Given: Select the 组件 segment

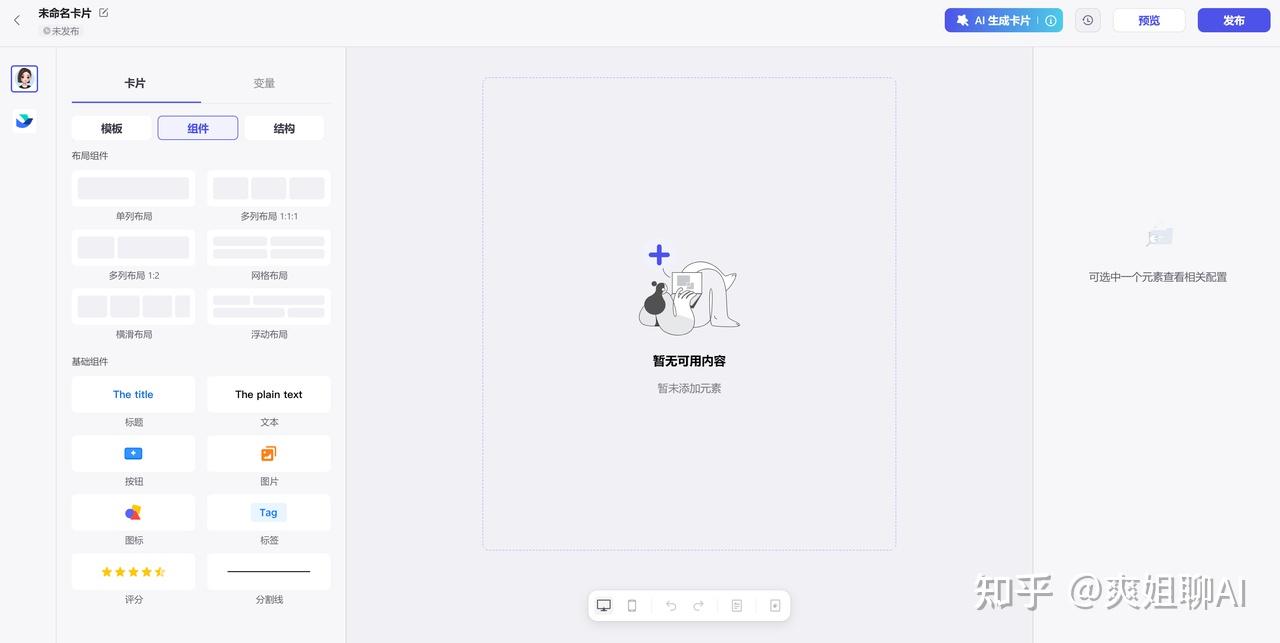Looking at the screenshot, I should (198, 128).
